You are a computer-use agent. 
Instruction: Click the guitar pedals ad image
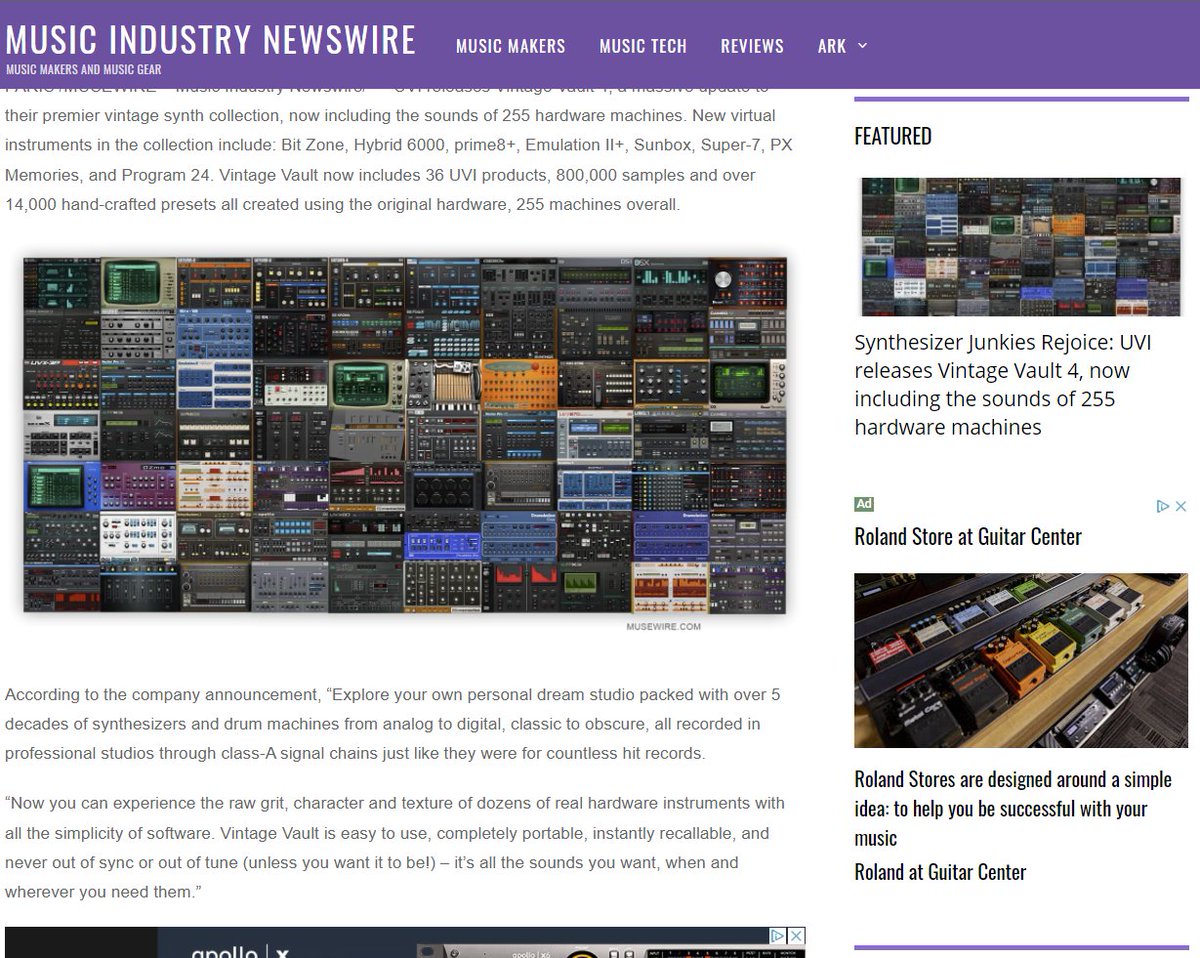coord(1021,660)
